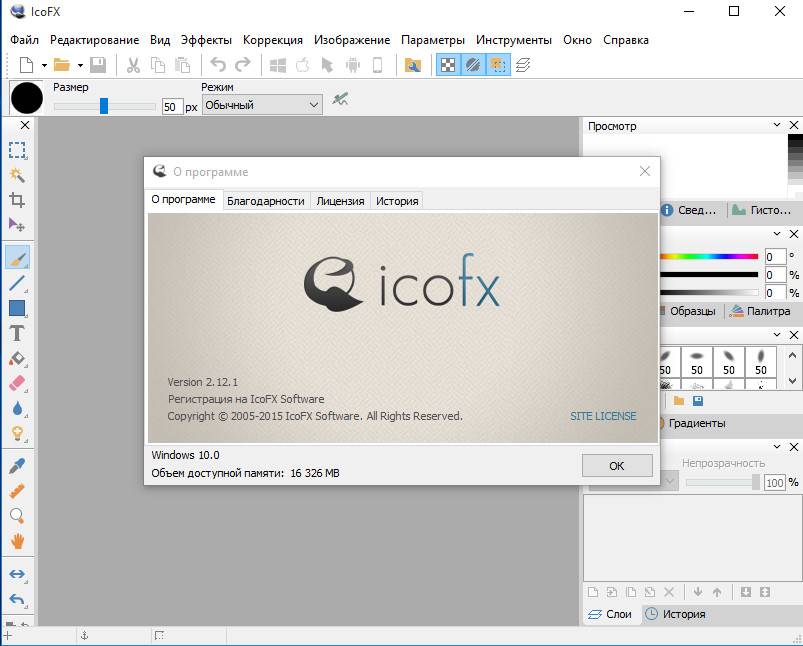Open the recent files dropdown arrow

80,65
